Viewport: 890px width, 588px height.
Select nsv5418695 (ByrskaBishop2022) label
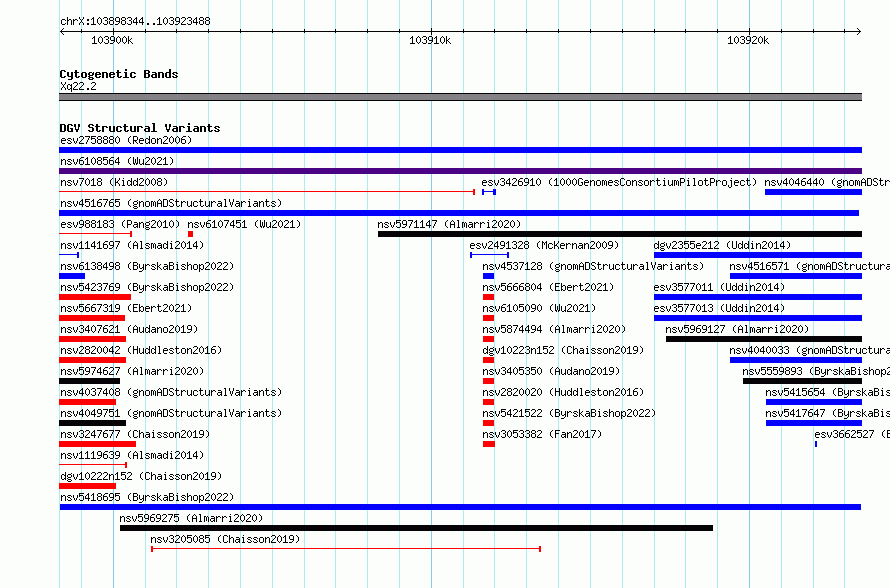click(x=147, y=497)
